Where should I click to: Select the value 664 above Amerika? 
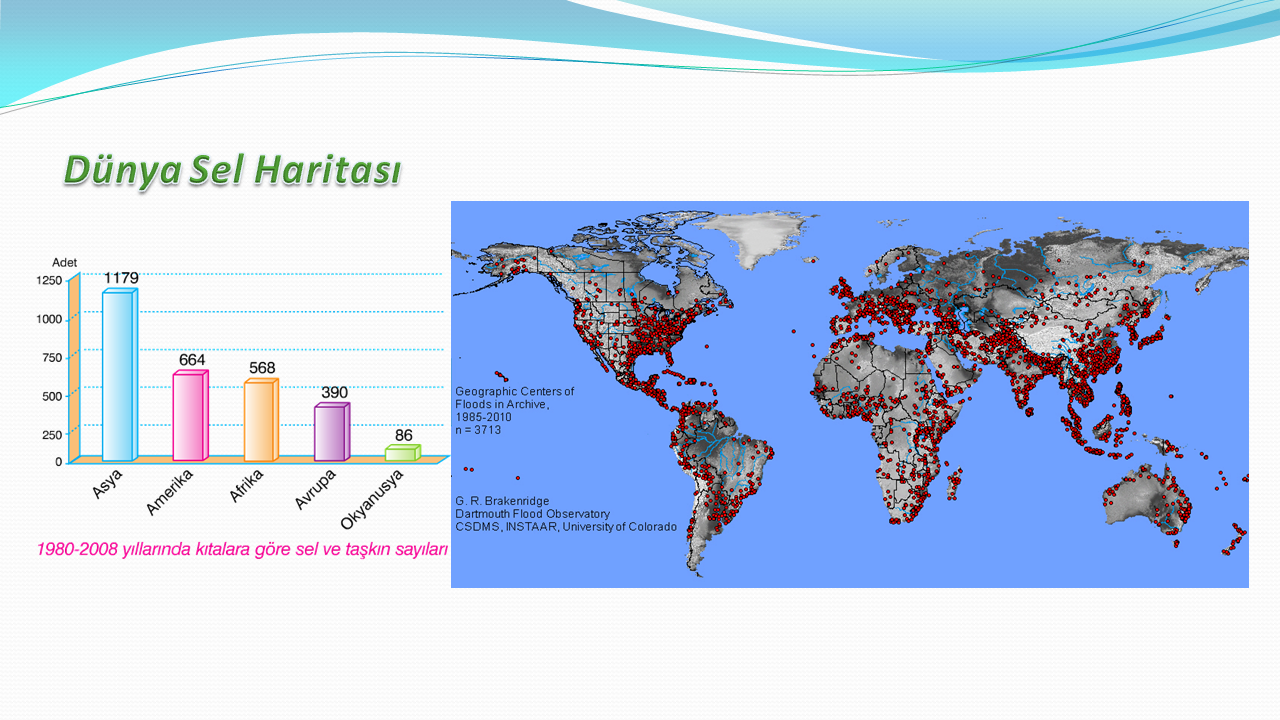(192, 359)
